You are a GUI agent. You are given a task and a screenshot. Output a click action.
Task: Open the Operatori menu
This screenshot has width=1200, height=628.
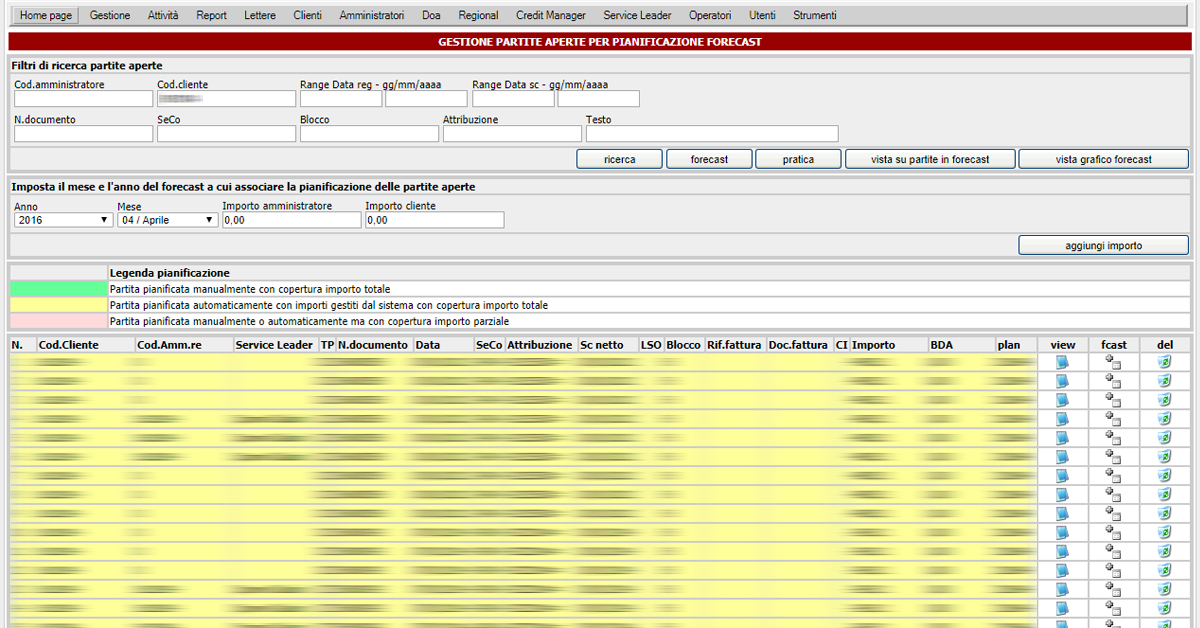point(710,16)
